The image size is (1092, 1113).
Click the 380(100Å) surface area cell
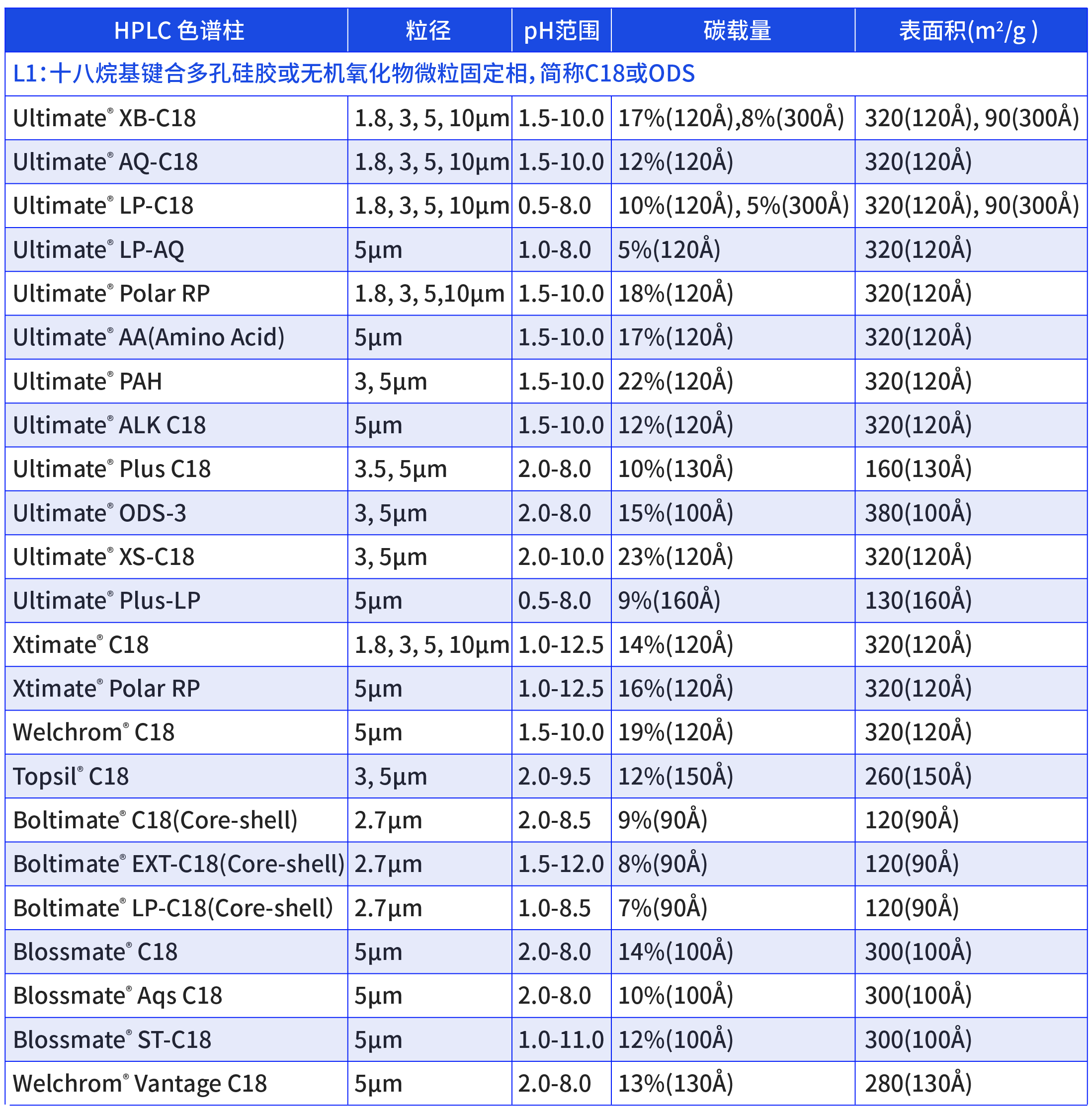pyautogui.click(x=918, y=513)
